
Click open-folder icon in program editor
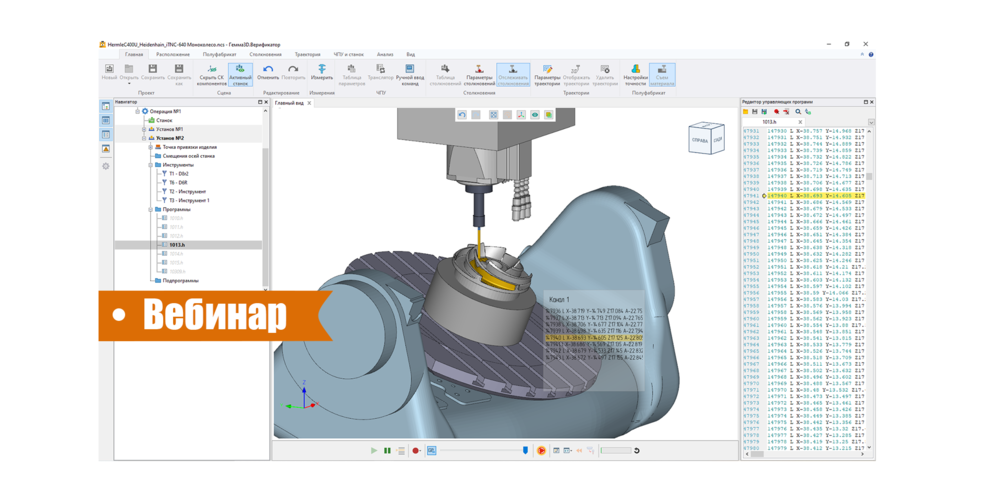tap(745, 111)
